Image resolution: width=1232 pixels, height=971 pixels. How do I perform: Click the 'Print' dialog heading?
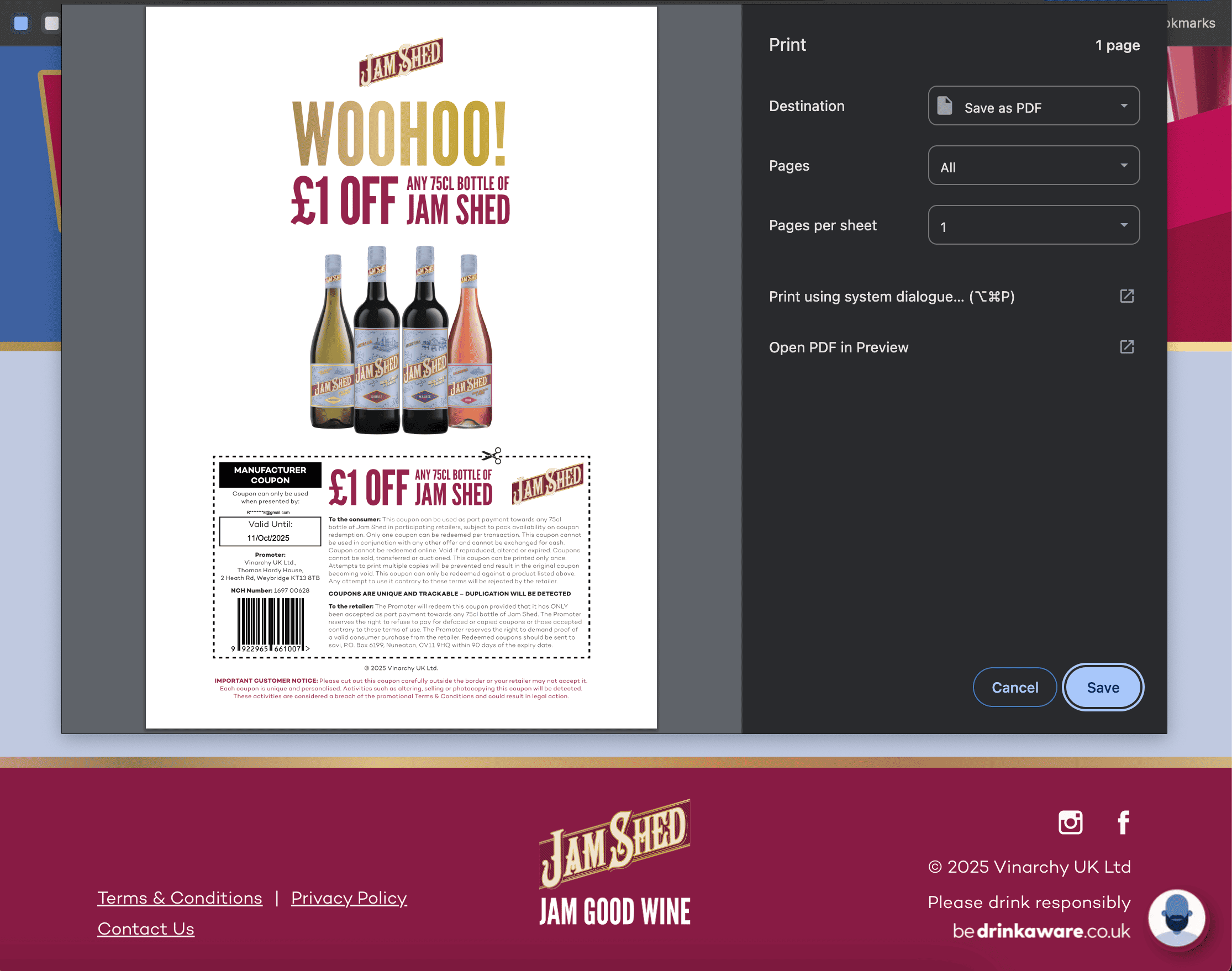pos(787,45)
